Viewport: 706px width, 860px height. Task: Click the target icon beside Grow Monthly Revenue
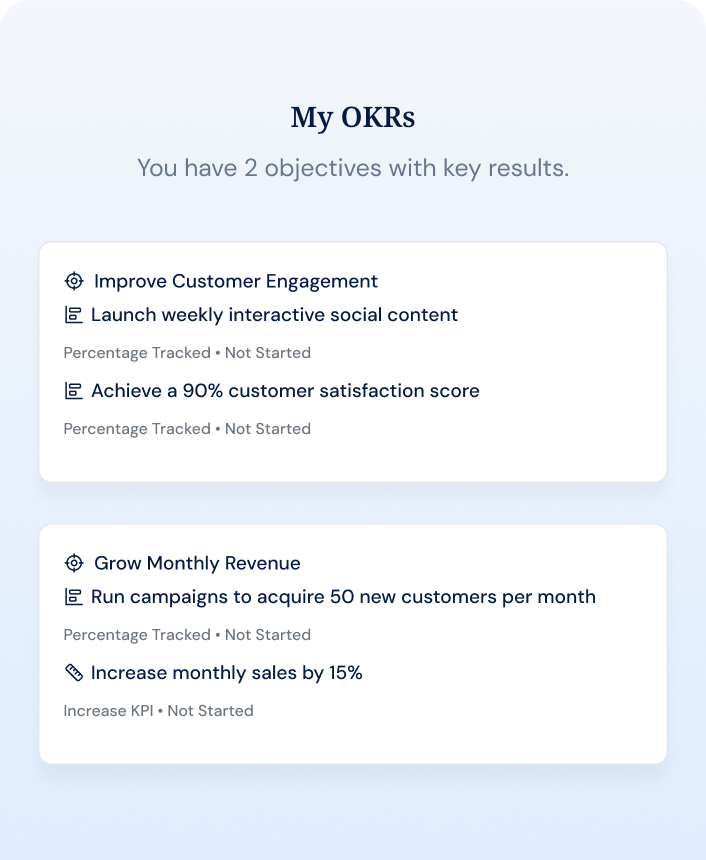point(73,563)
